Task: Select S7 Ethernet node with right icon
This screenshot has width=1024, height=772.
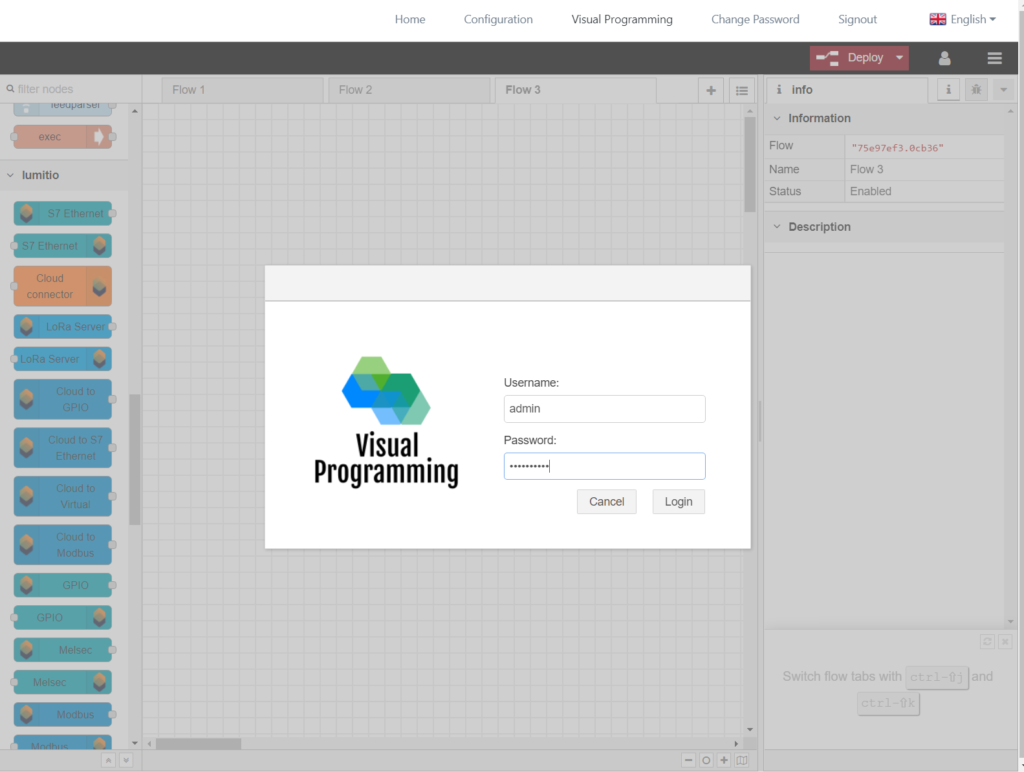Action: click(x=63, y=246)
